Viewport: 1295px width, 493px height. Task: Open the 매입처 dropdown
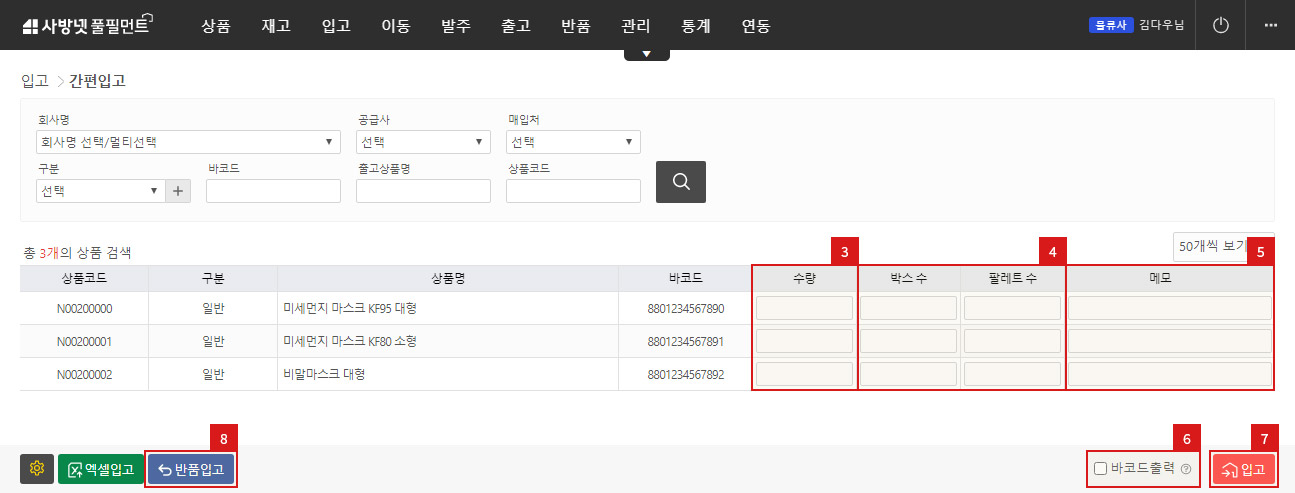pos(573,142)
